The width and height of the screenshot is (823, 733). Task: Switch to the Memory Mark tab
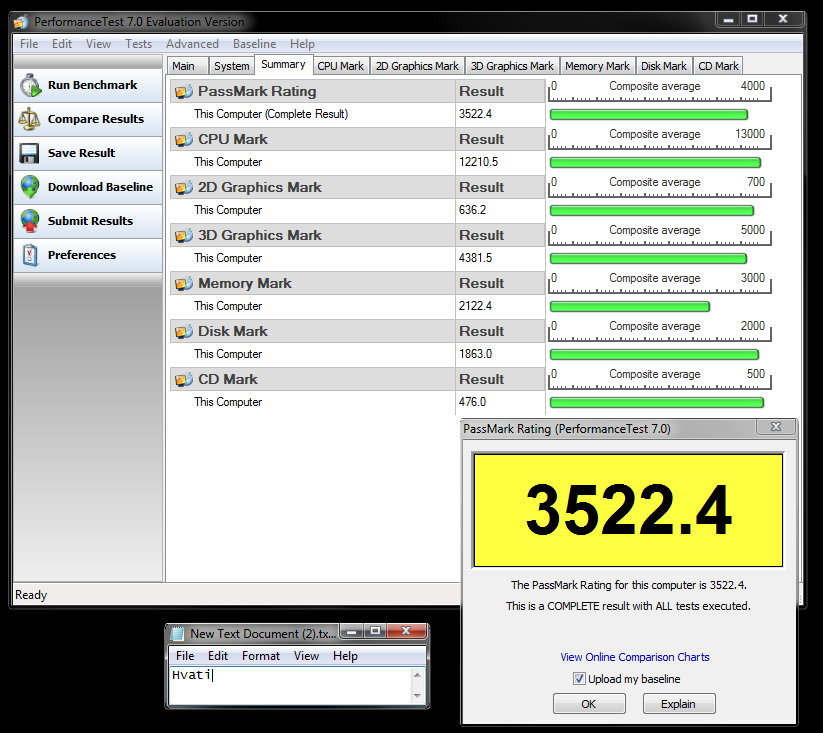[597, 66]
